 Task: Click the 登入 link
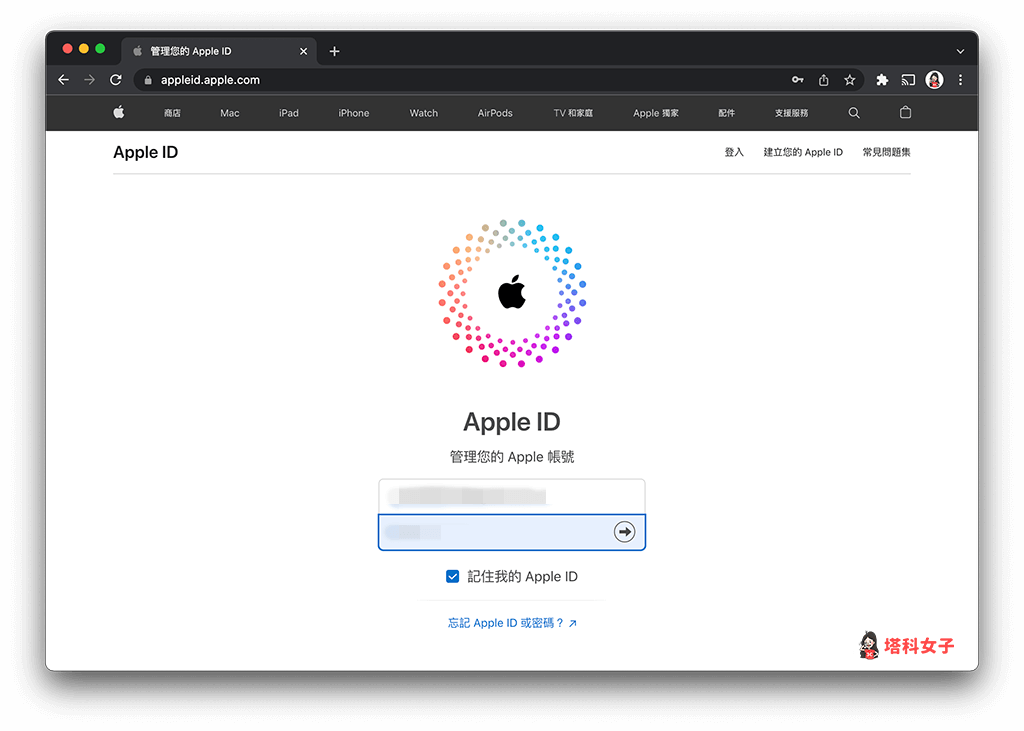[x=734, y=152]
